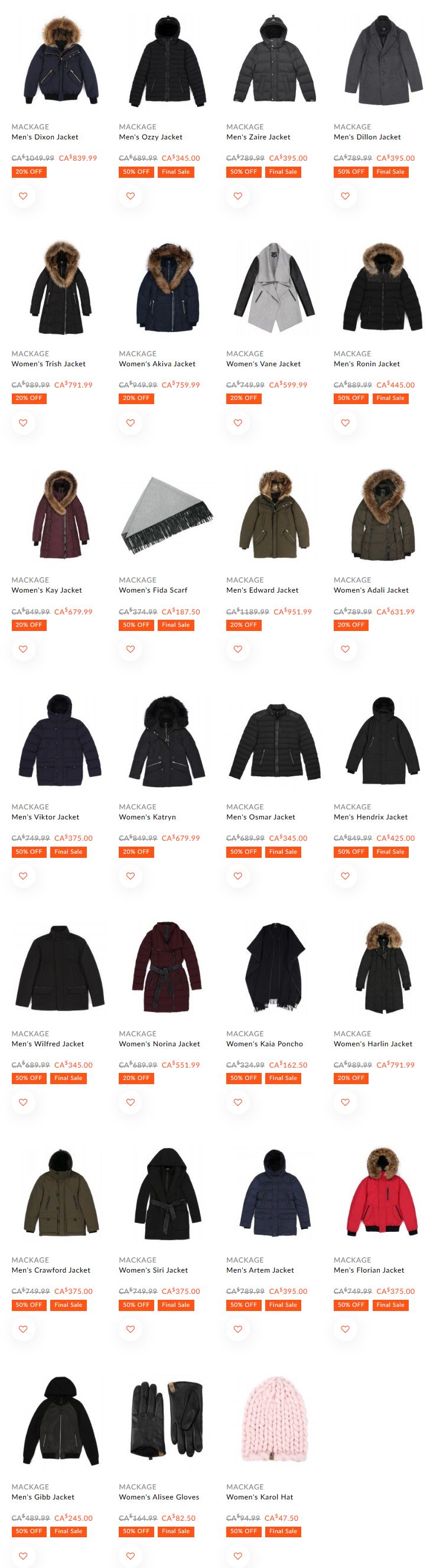Open Women's Akiva Jacket title link
This screenshot has width=443, height=1568.
[157, 364]
